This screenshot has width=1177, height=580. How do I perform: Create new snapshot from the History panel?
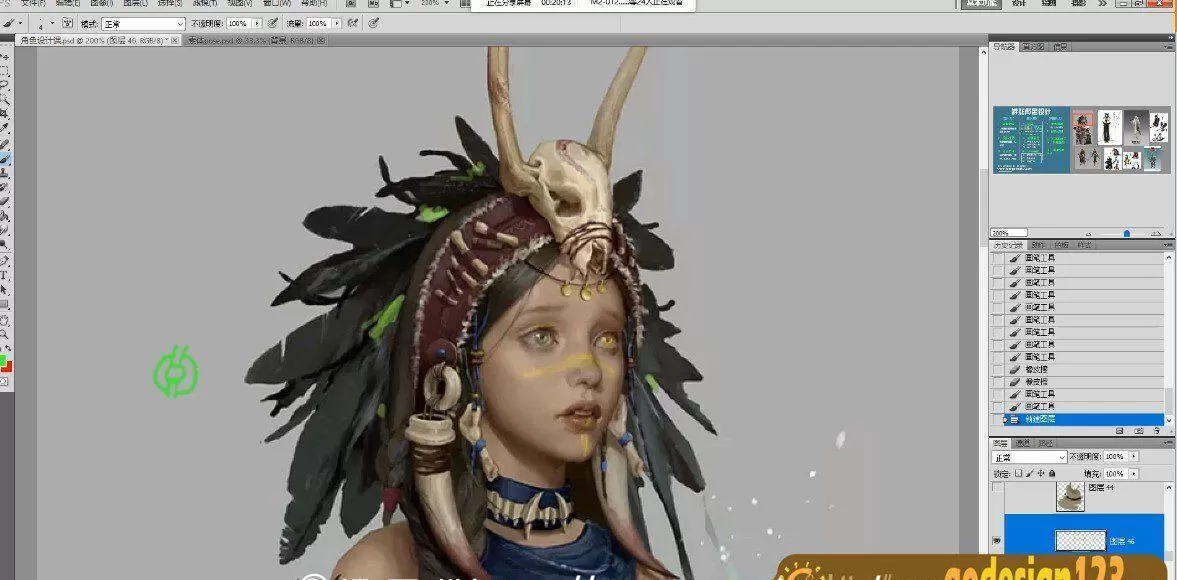pos(1139,430)
